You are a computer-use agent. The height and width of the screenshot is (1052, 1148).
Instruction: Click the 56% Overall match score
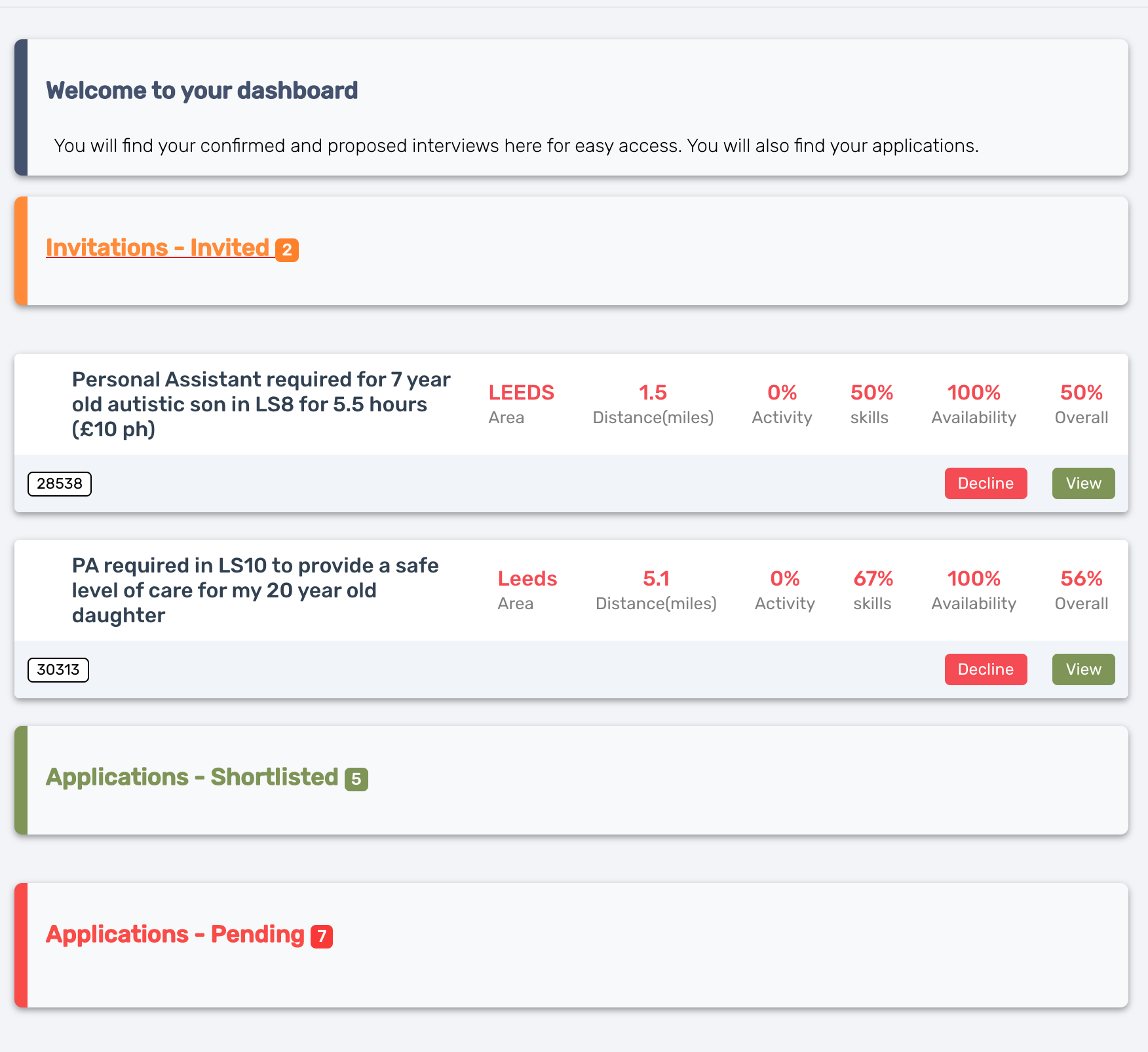(1081, 579)
